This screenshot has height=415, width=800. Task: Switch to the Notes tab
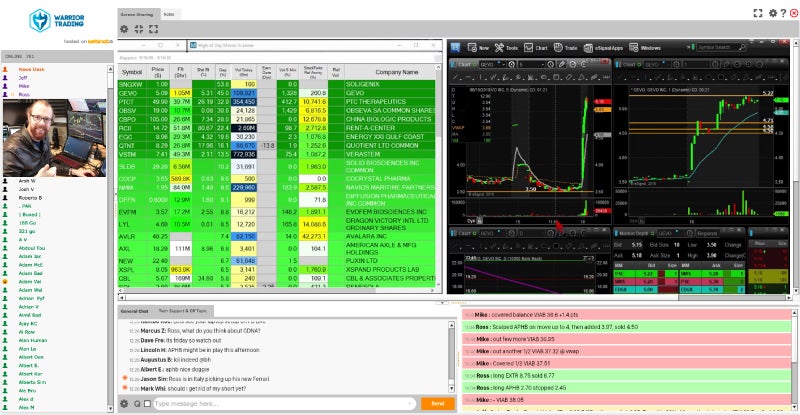tap(169, 14)
